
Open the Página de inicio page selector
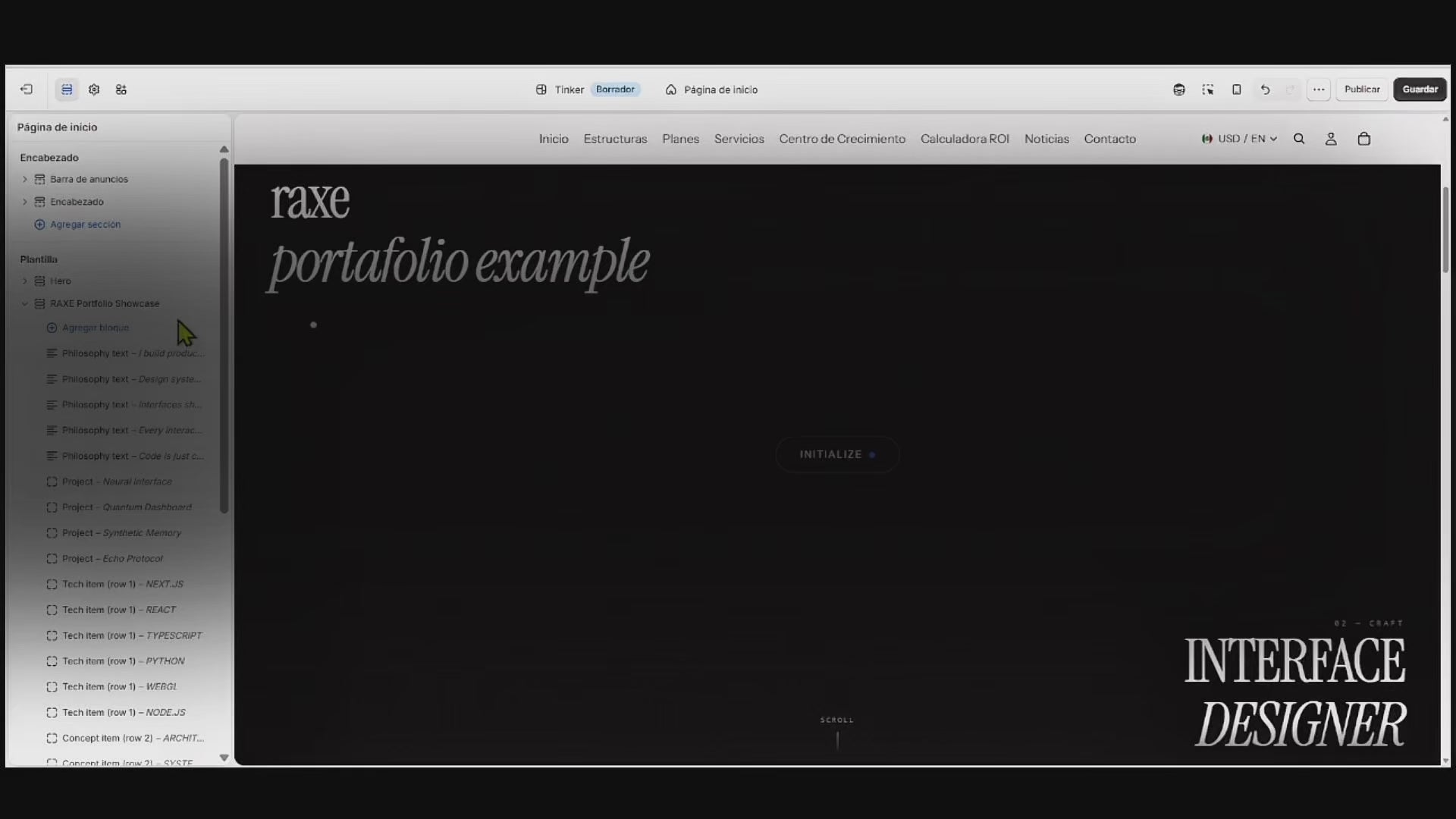click(x=712, y=89)
